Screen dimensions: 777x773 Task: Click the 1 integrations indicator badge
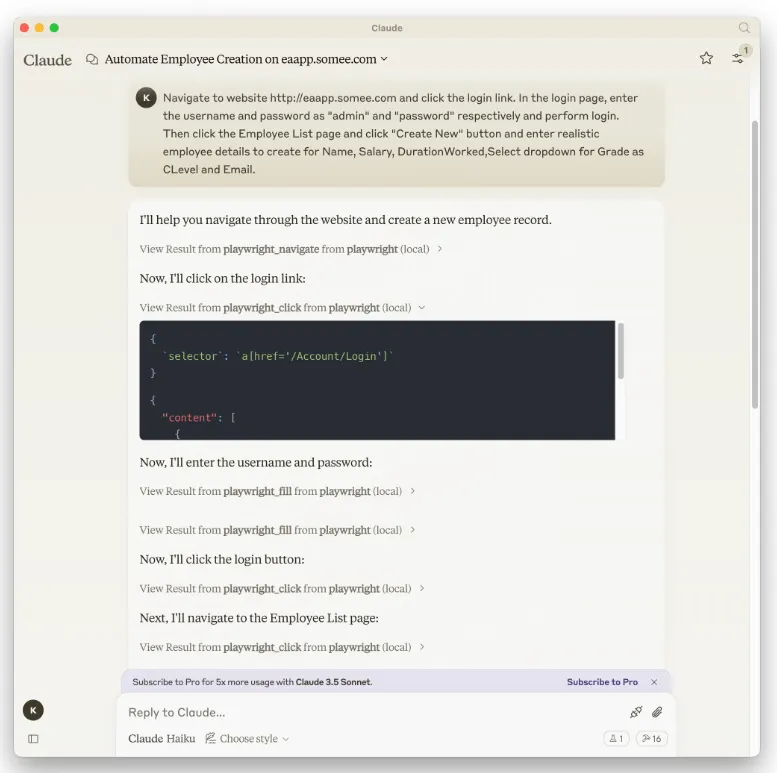616,738
